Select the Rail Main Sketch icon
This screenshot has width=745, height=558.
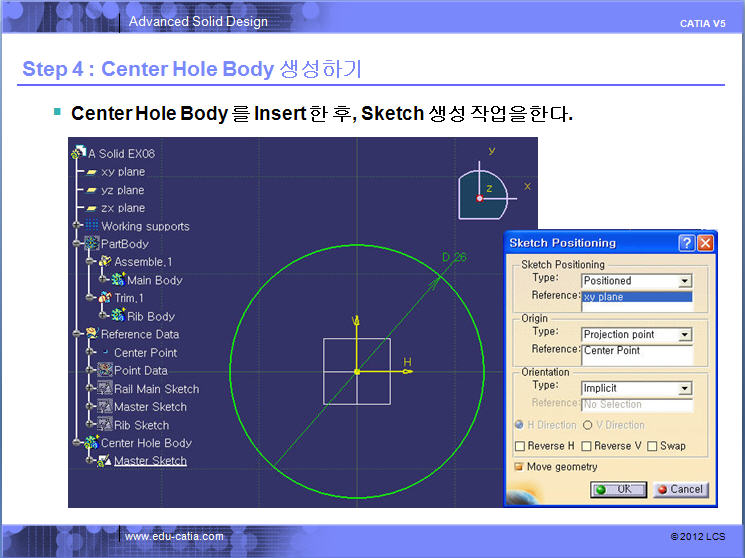pos(105,389)
